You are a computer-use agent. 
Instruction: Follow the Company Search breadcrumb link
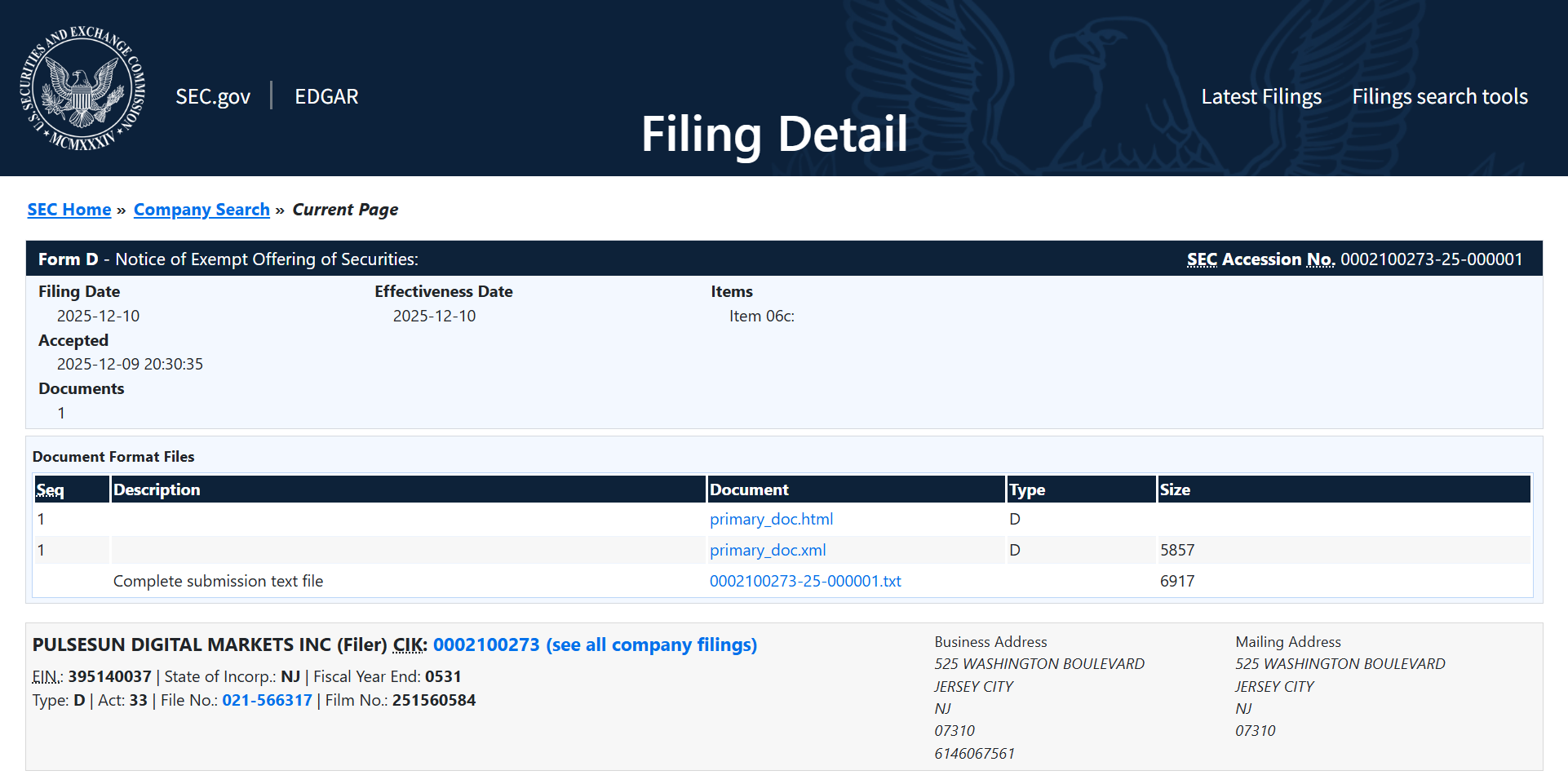(x=202, y=210)
